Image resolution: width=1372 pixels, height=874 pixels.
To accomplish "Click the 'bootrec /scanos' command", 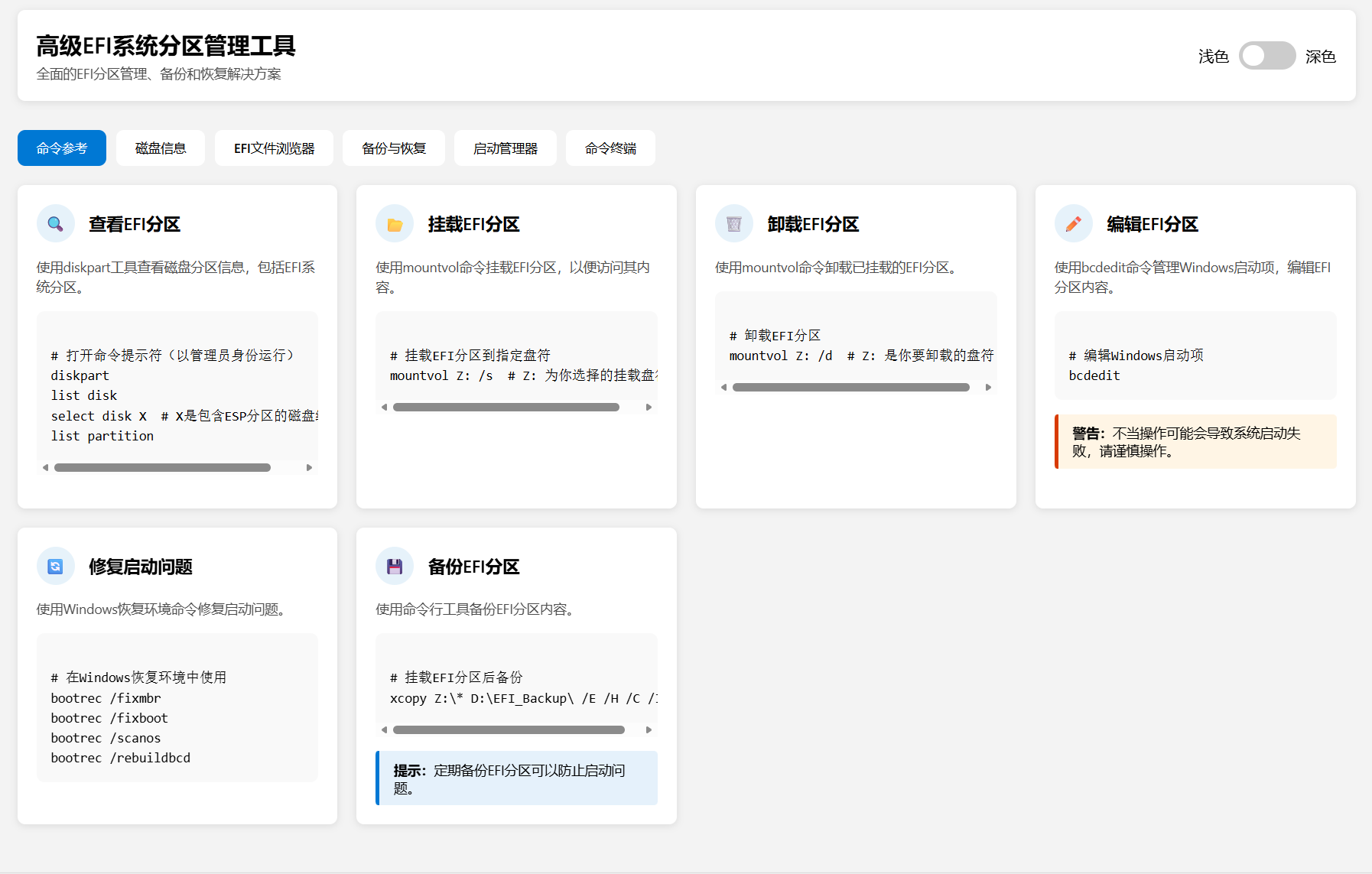I will pos(106,738).
